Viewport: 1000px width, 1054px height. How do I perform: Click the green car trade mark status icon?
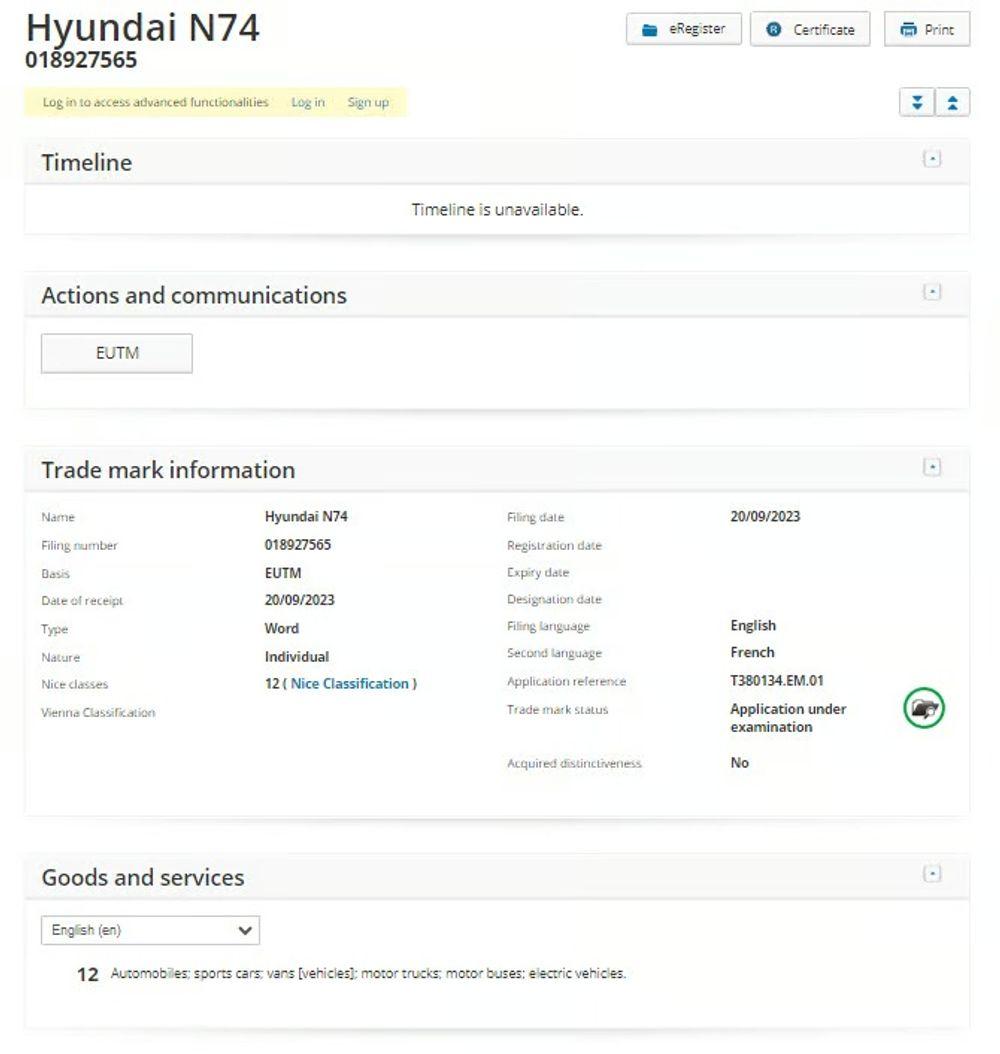(922, 707)
